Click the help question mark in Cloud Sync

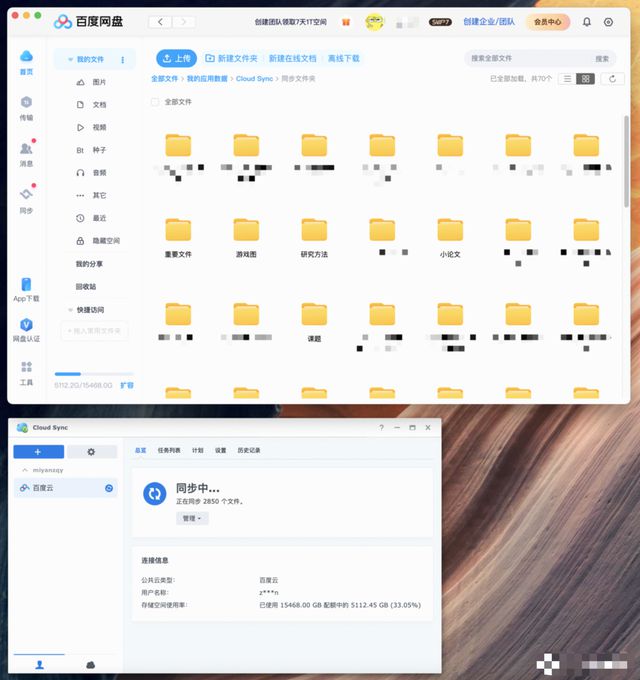(382, 428)
